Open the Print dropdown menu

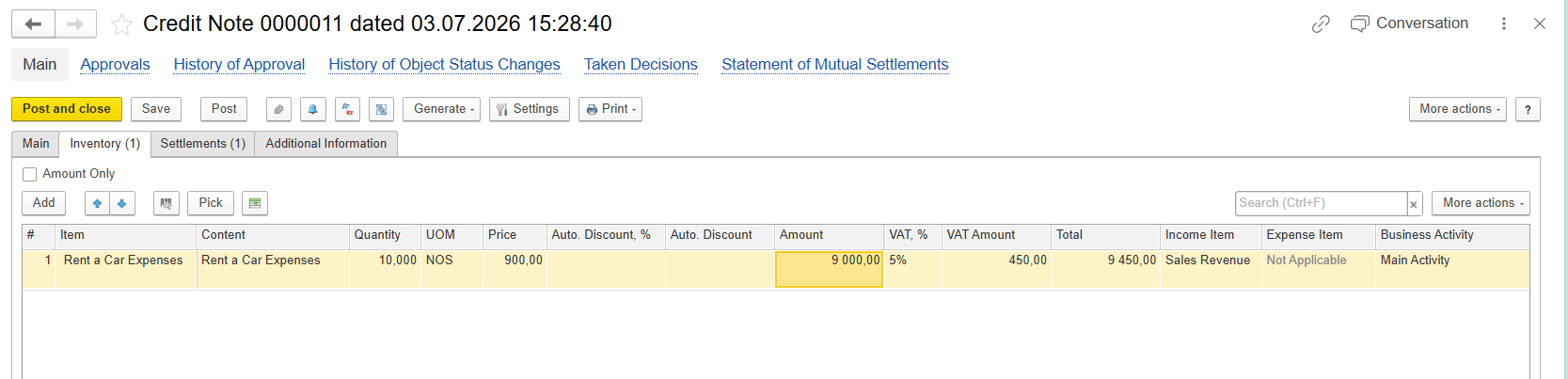pos(610,109)
